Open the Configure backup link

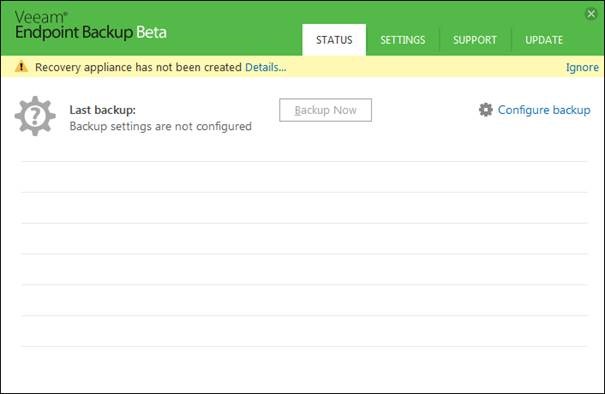[544, 110]
